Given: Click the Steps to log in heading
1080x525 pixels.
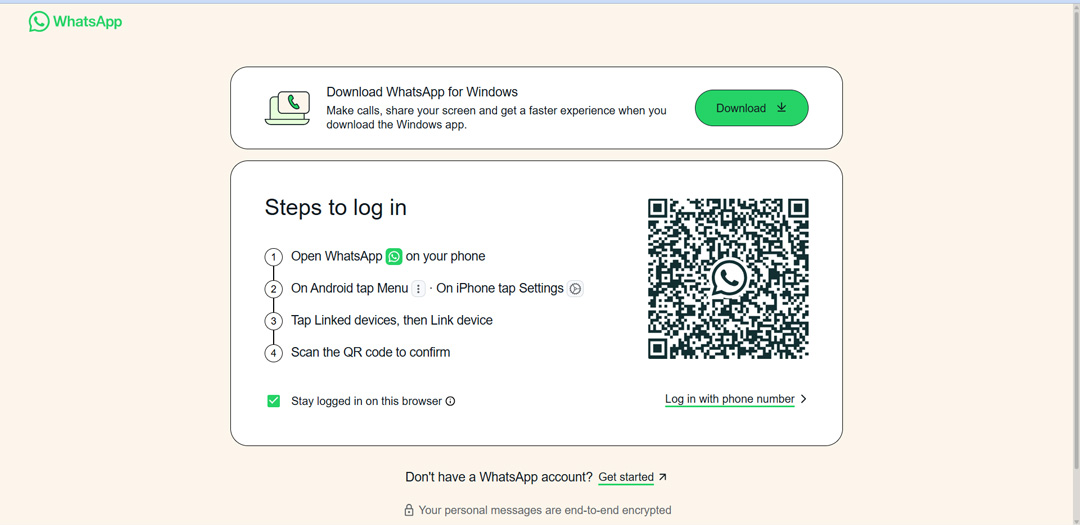Looking at the screenshot, I should (x=335, y=208).
